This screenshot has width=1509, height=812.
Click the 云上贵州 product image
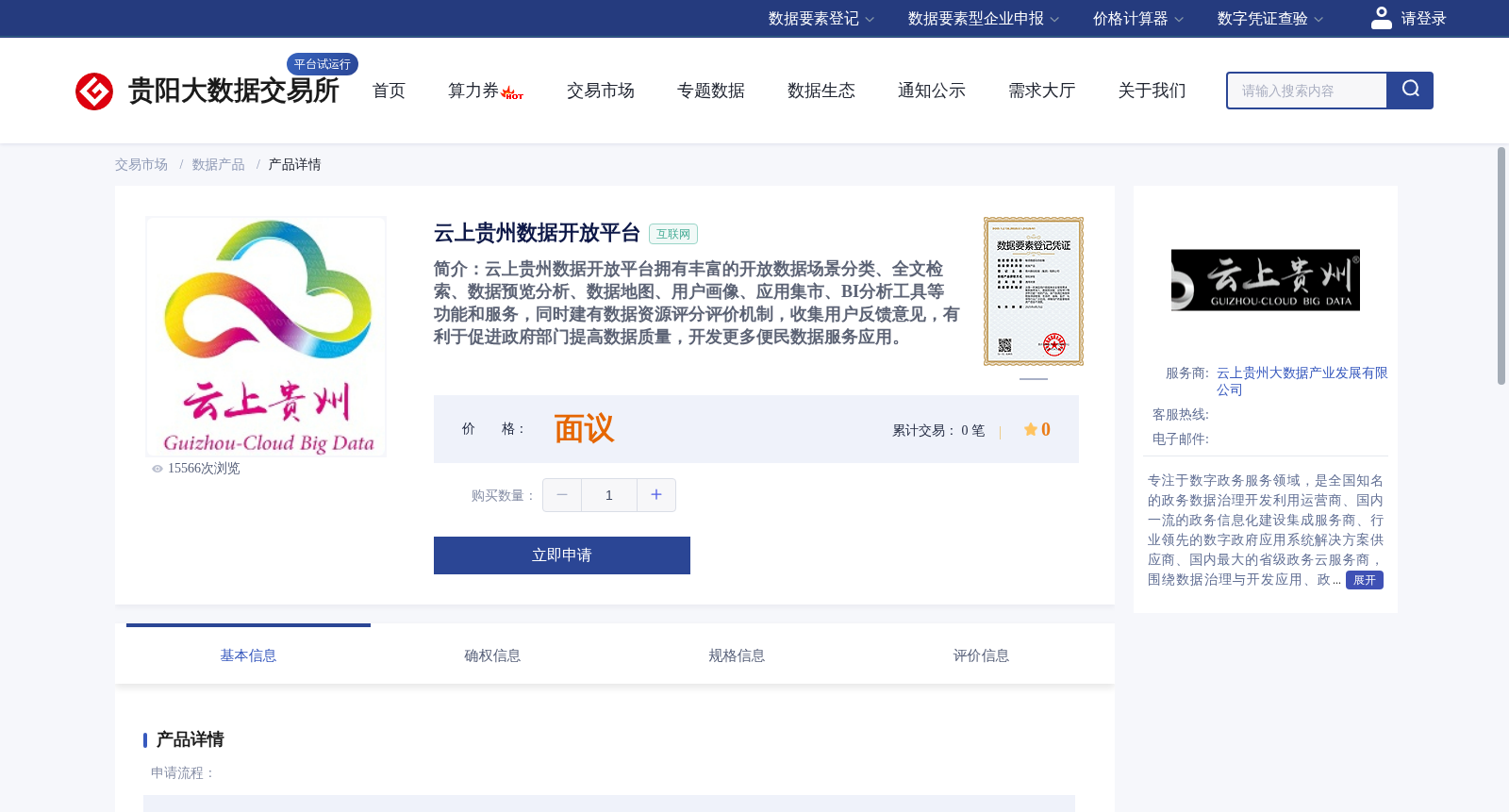click(266, 337)
